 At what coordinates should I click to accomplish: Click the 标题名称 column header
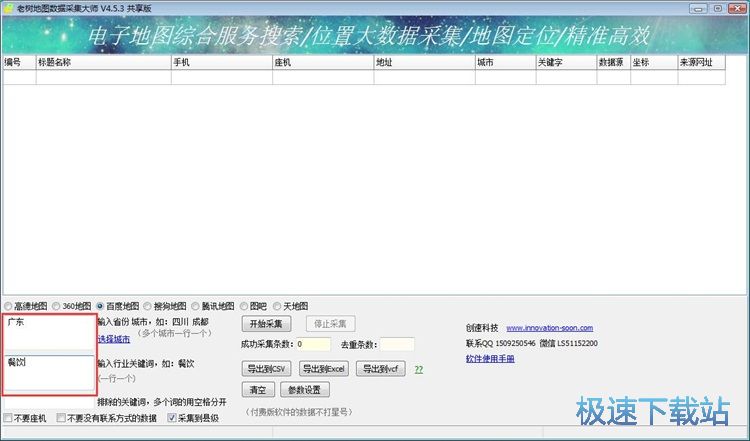point(104,62)
